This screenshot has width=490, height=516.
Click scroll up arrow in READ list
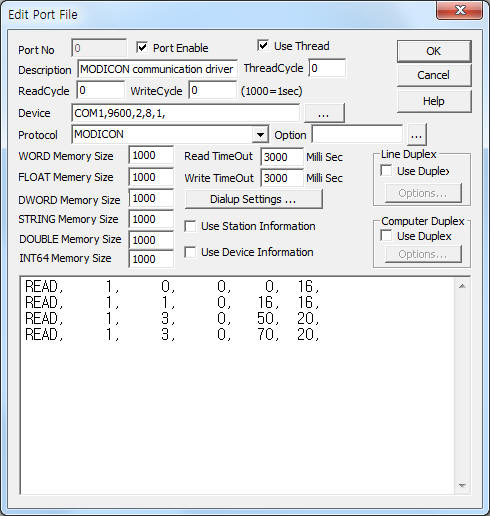462,286
